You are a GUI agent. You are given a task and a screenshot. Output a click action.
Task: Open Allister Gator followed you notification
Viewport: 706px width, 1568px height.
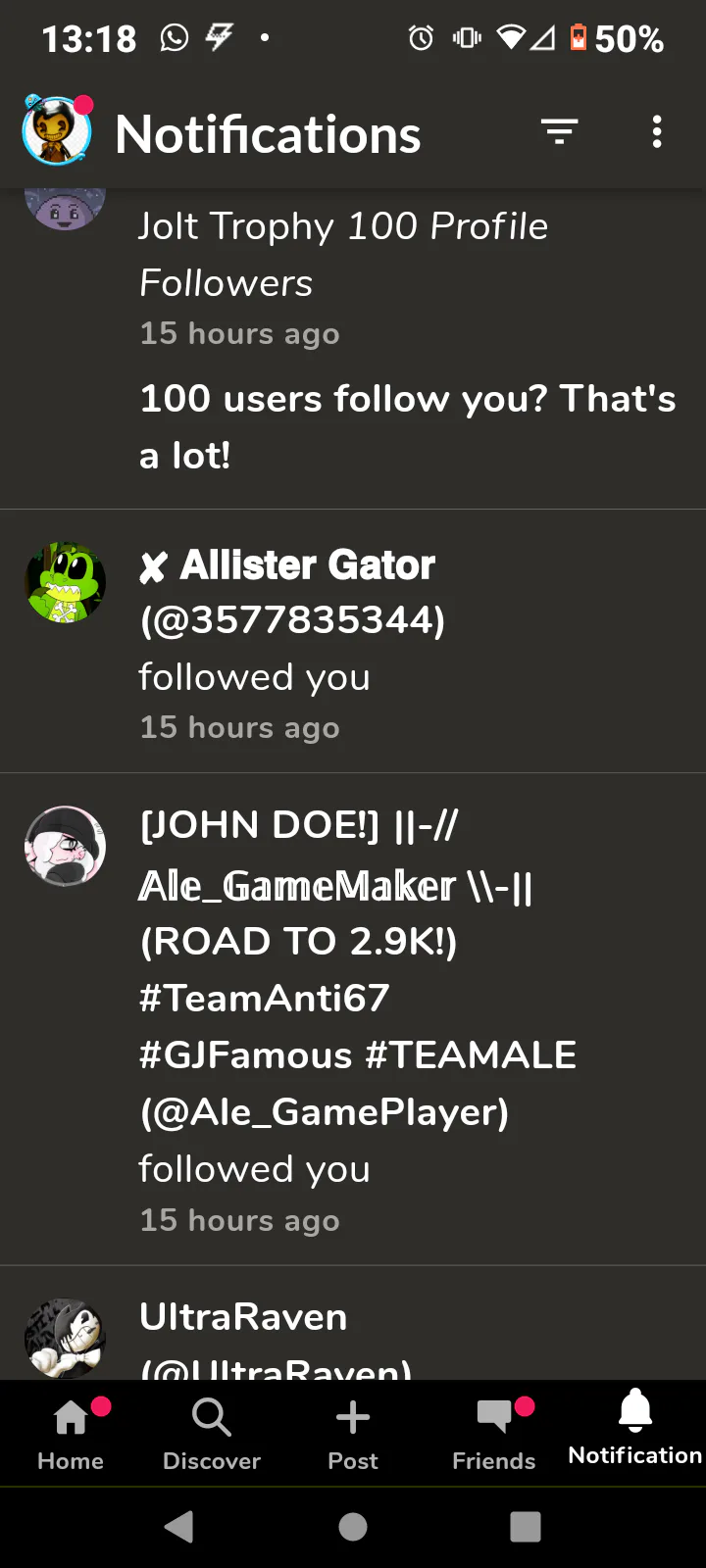[353, 642]
